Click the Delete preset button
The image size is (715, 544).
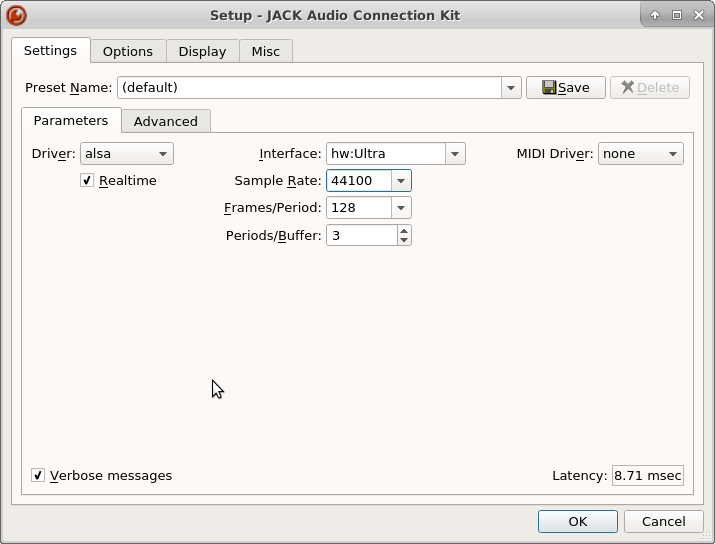[650, 88]
